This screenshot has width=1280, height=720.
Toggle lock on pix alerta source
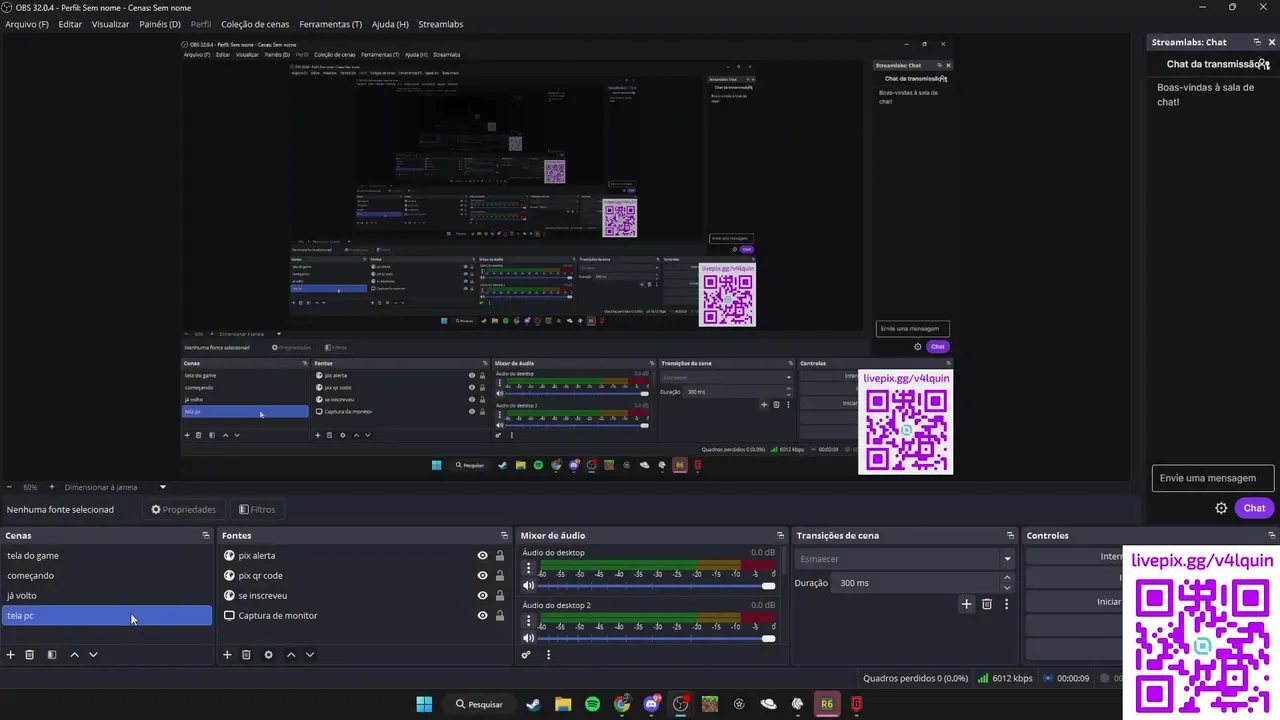click(x=500, y=556)
